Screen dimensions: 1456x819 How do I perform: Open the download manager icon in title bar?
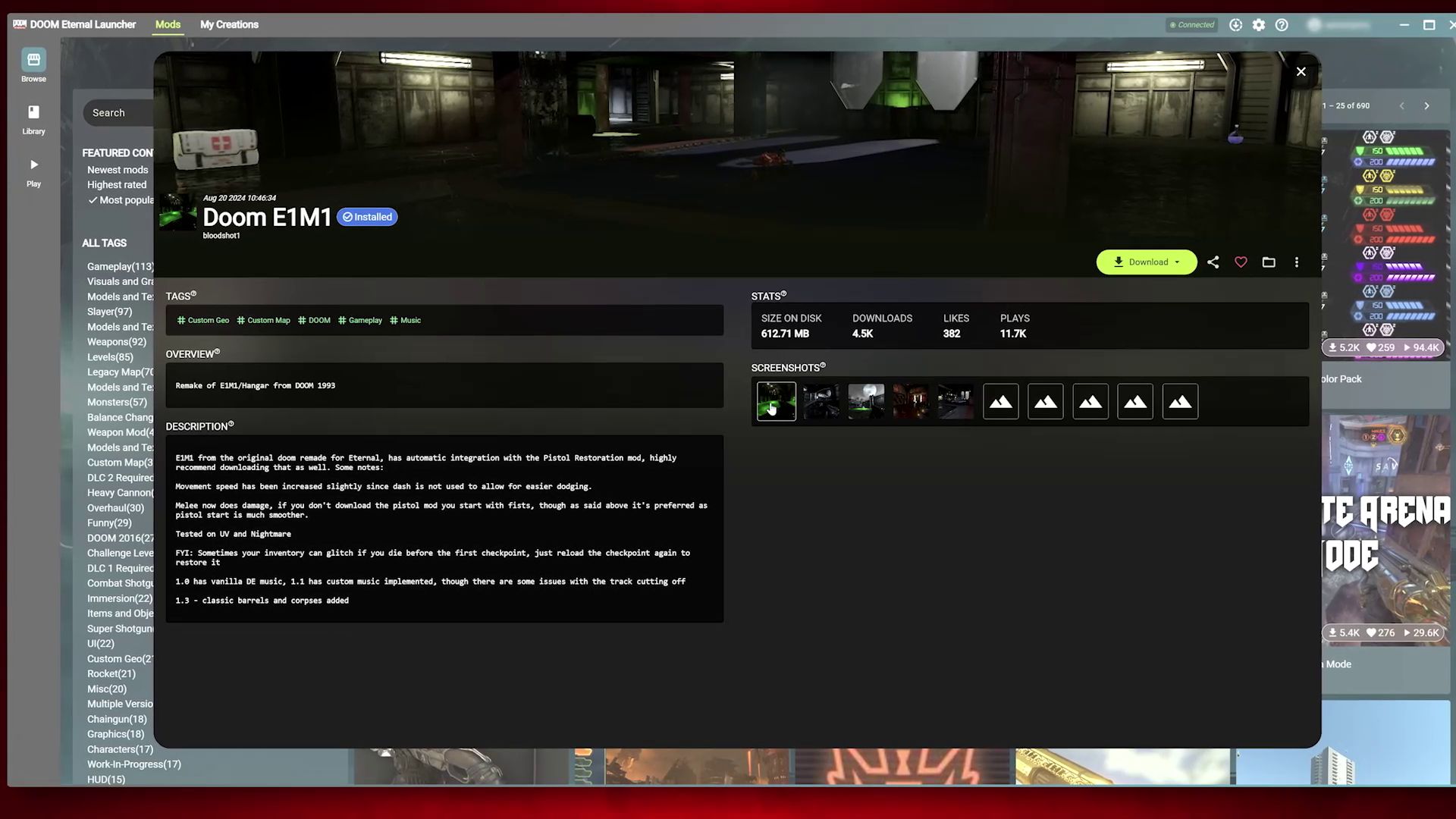[x=1235, y=25]
